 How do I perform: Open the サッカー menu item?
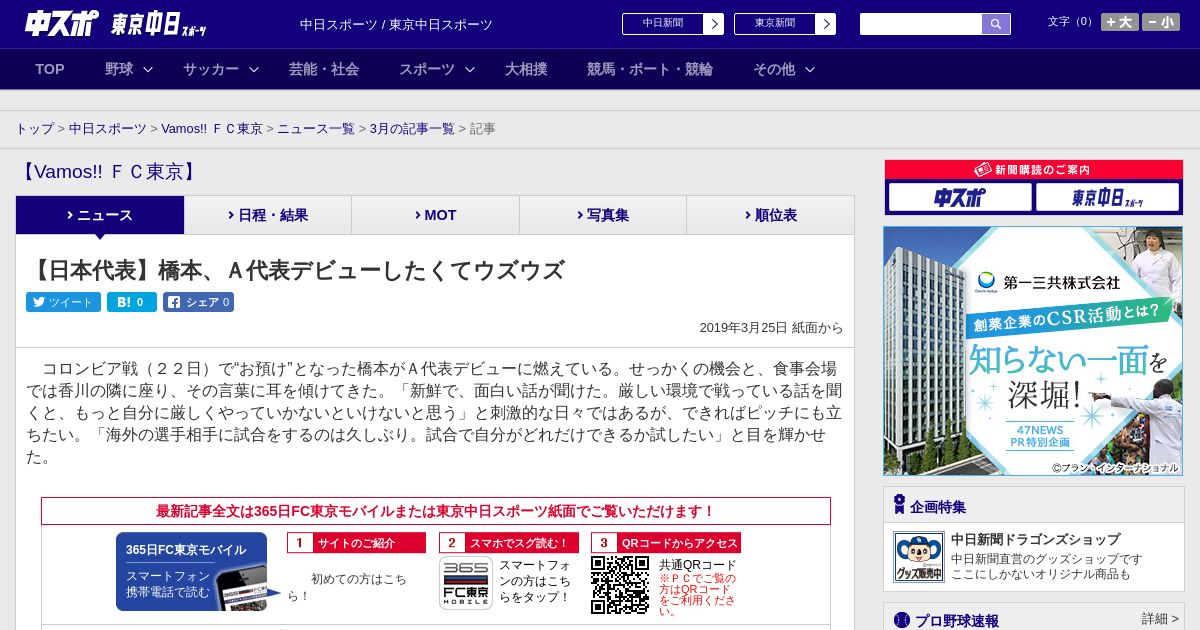click(211, 69)
